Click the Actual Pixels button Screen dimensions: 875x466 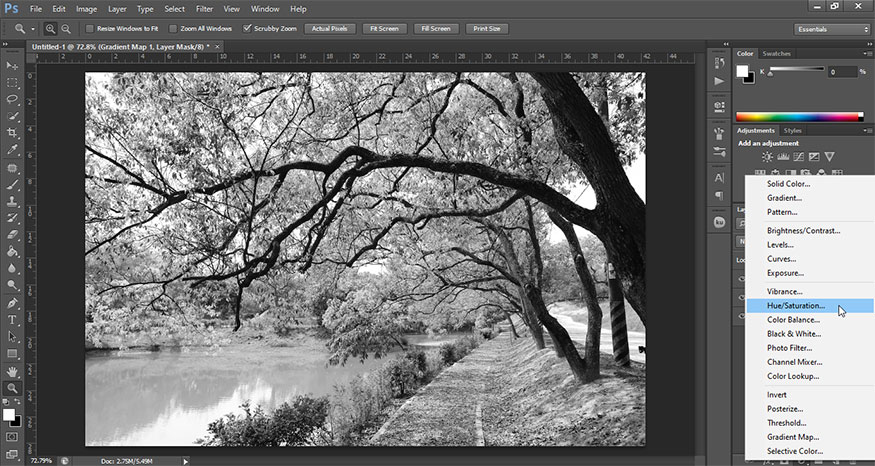coord(329,28)
